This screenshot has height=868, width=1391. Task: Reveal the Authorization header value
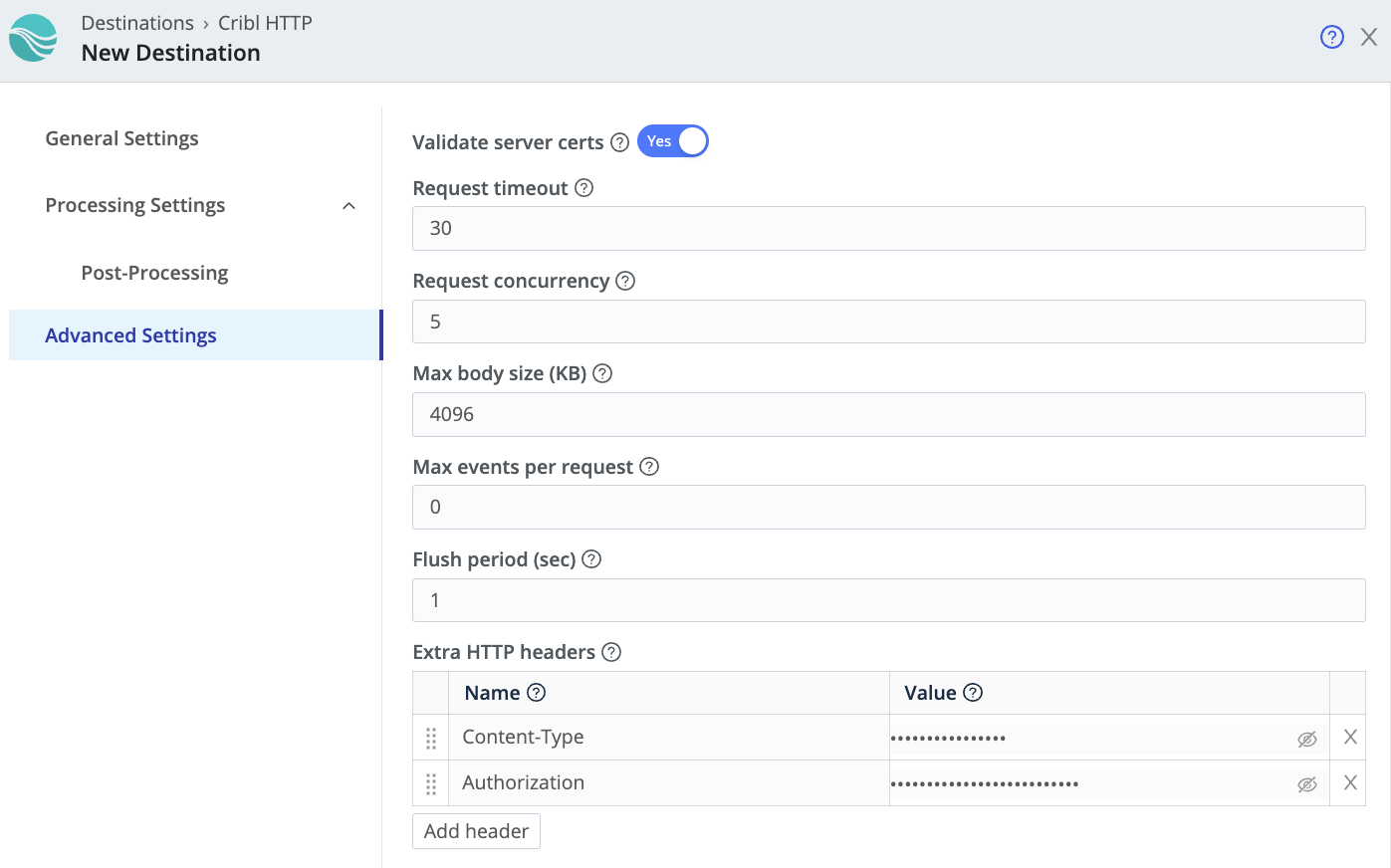(x=1306, y=783)
